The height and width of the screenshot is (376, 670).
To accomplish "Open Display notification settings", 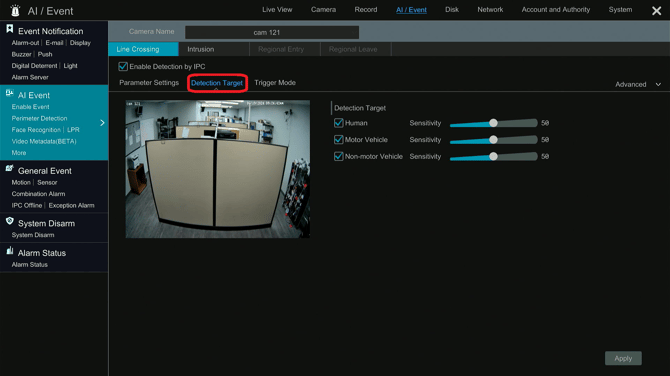I will (x=80, y=43).
